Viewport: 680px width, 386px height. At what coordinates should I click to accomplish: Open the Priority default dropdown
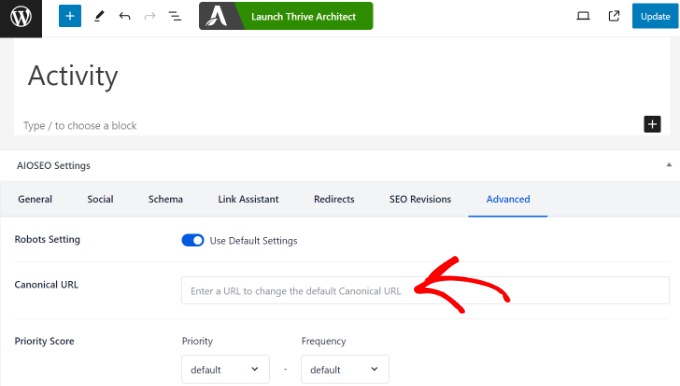tap(226, 370)
